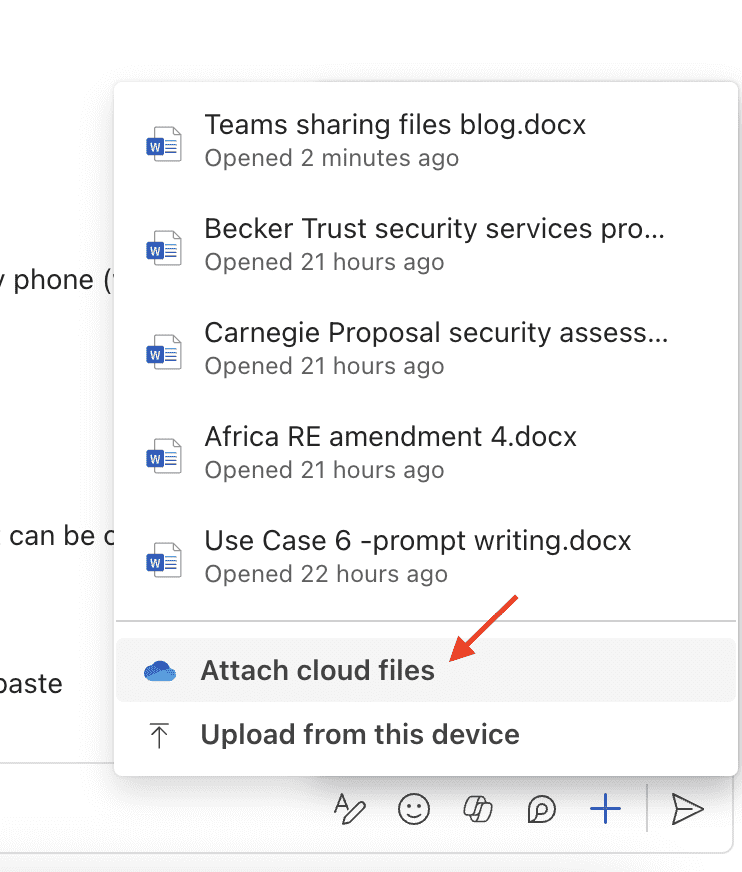
Task: Click Word icon beside Use Case 6 file
Action: tap(164, 559)
